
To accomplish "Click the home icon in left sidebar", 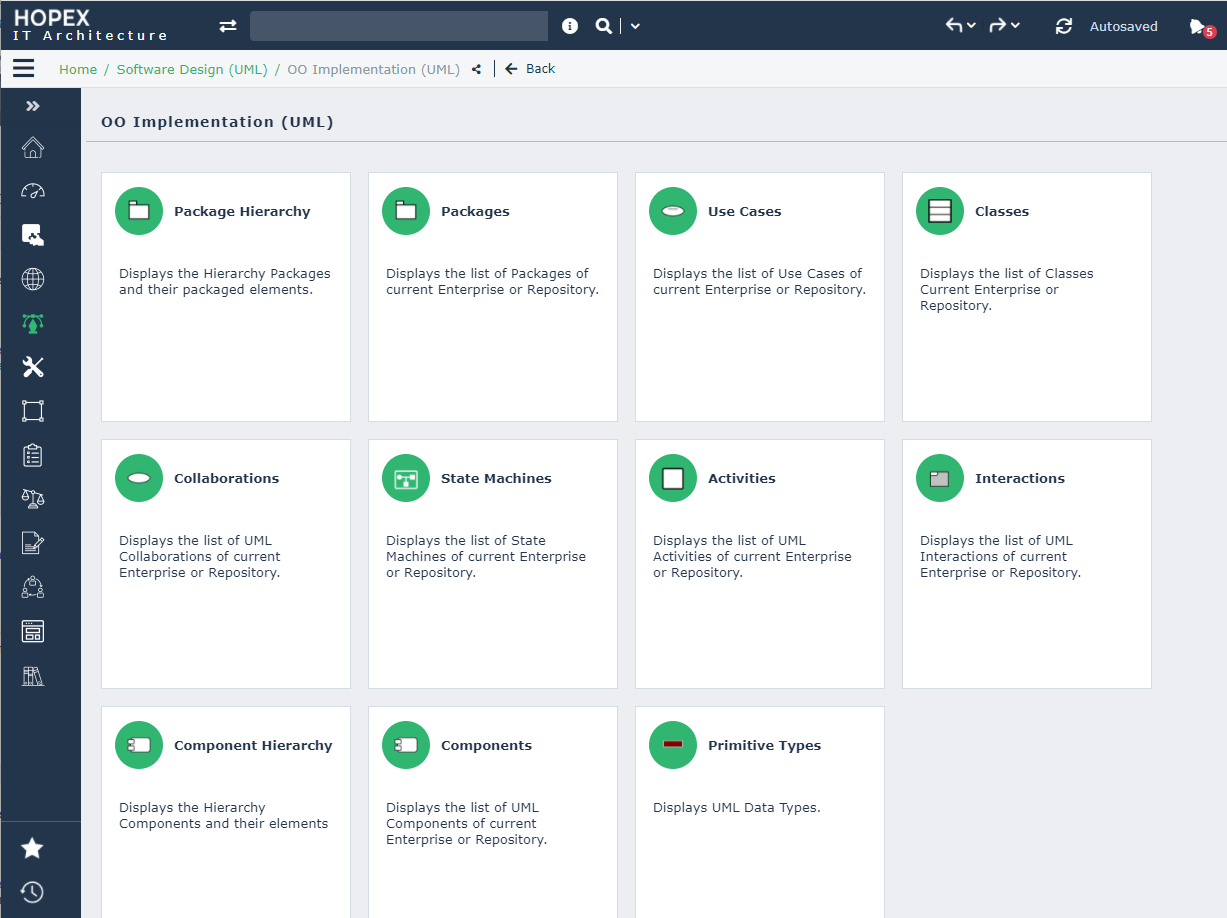I will [33, 148].
